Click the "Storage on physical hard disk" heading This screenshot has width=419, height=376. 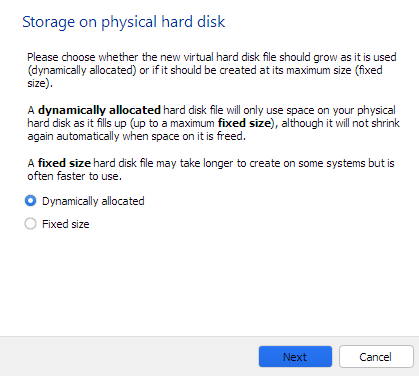[x=124, y=22]
